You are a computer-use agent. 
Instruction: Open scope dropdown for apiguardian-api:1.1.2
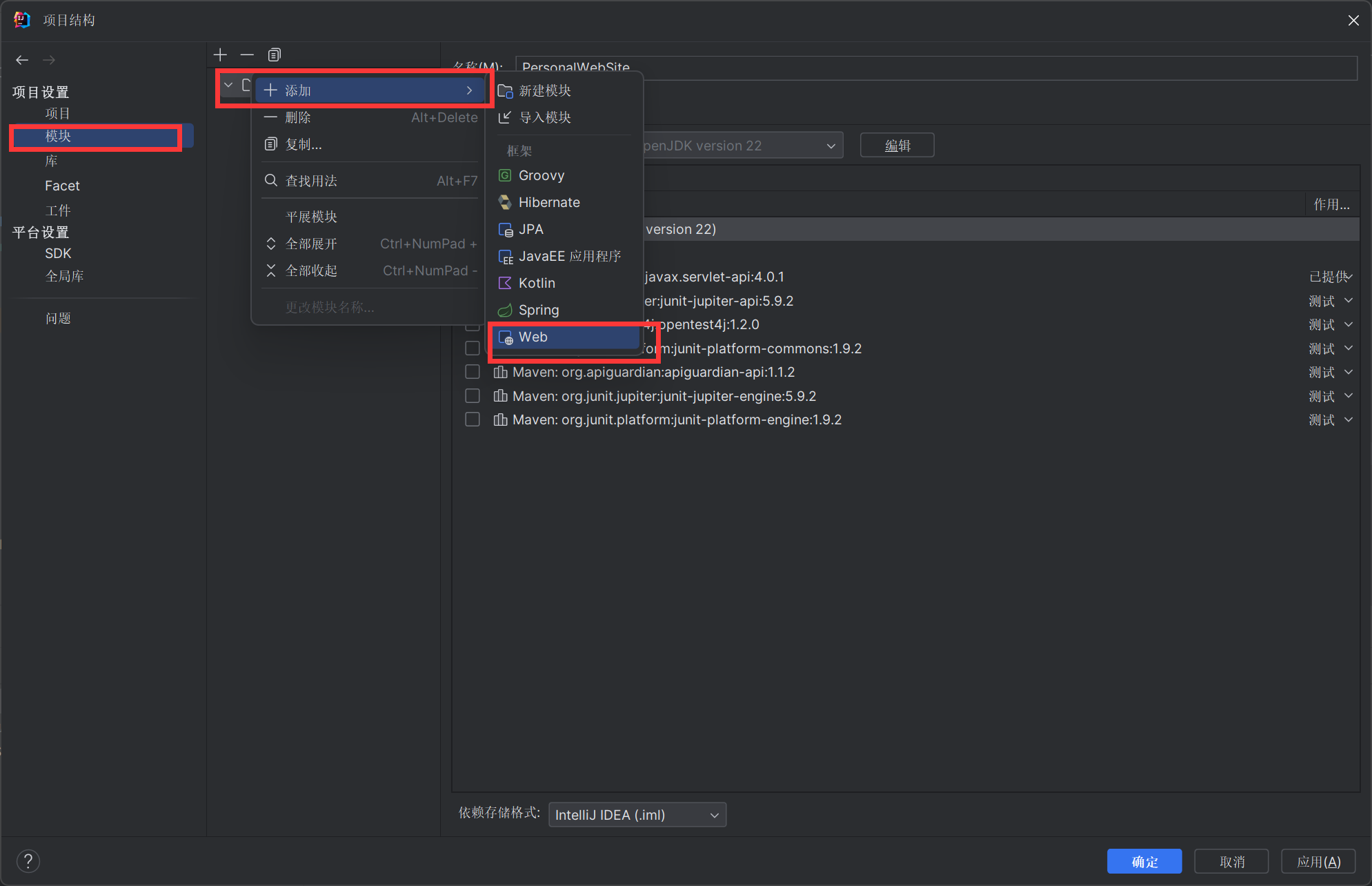tap(1331, 372)
